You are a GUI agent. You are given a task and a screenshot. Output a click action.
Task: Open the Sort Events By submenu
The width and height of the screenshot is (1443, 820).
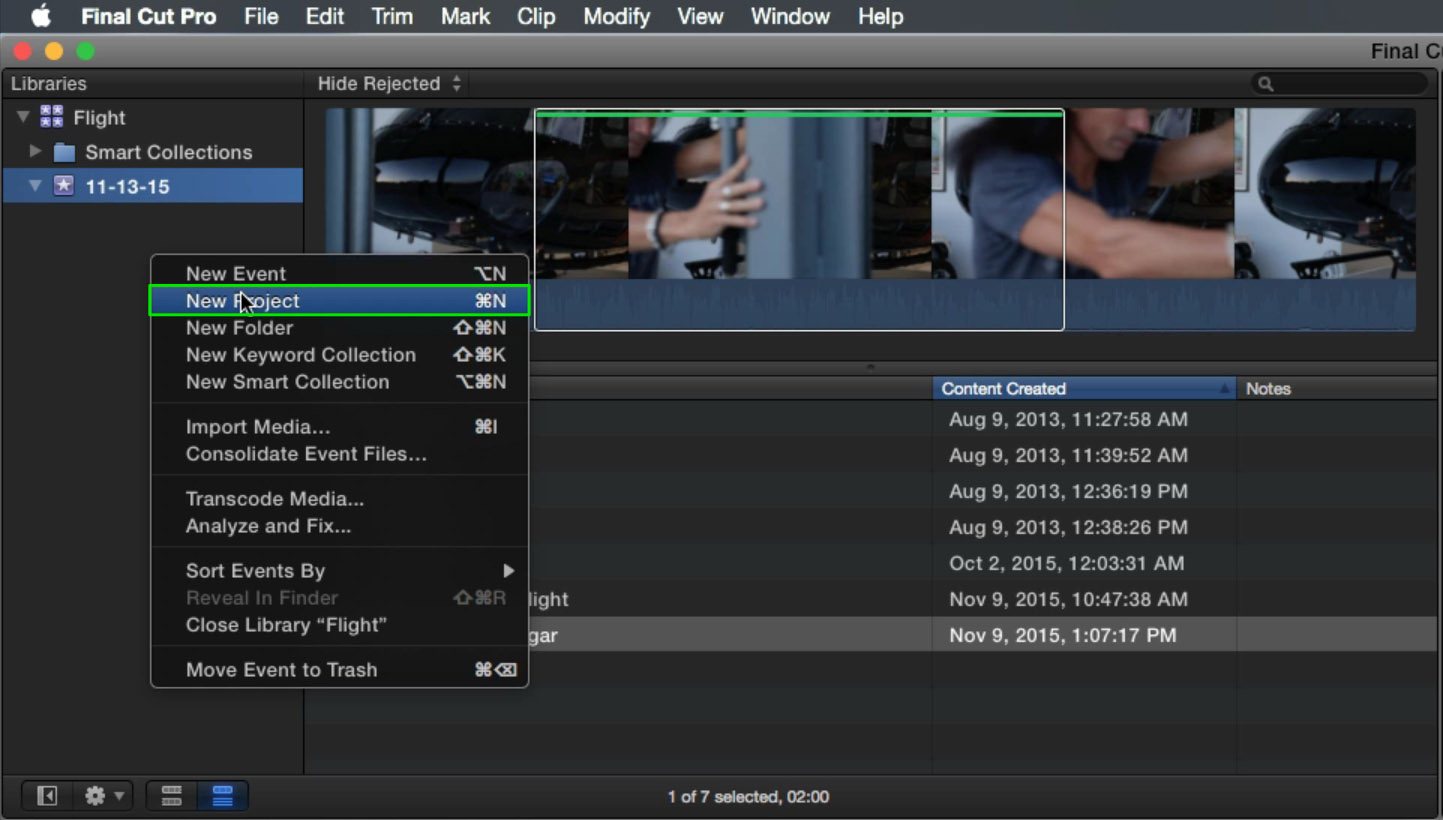coord(339,571)
